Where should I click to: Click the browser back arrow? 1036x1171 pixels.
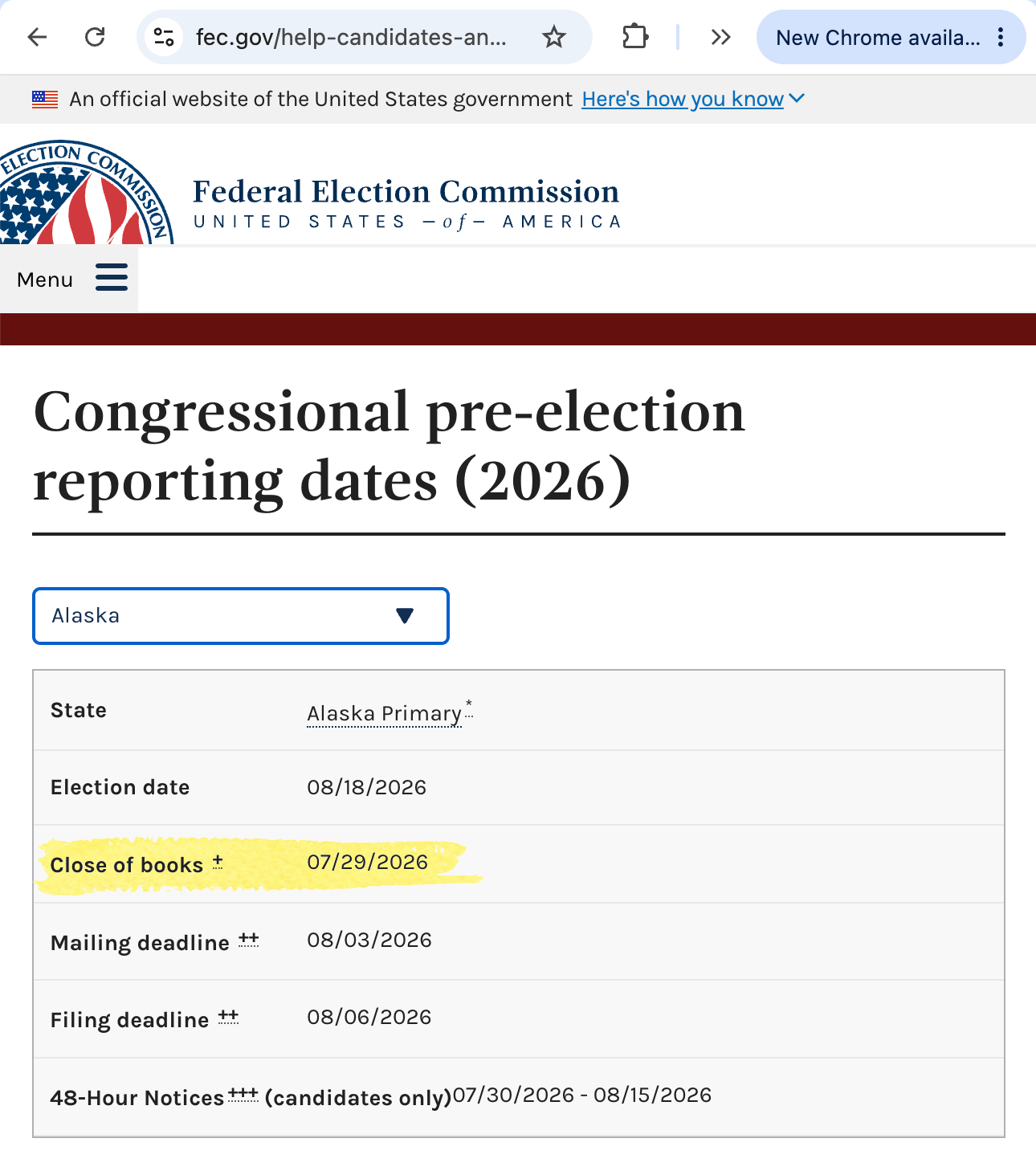[37, 37]
